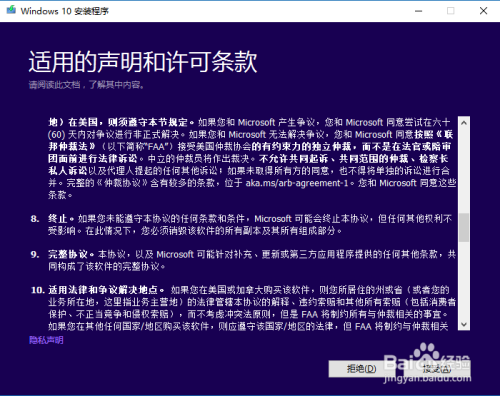Click the 接受(A) accept button
Viewport: 500px width, 396px height.
click(x=437, y=369)
